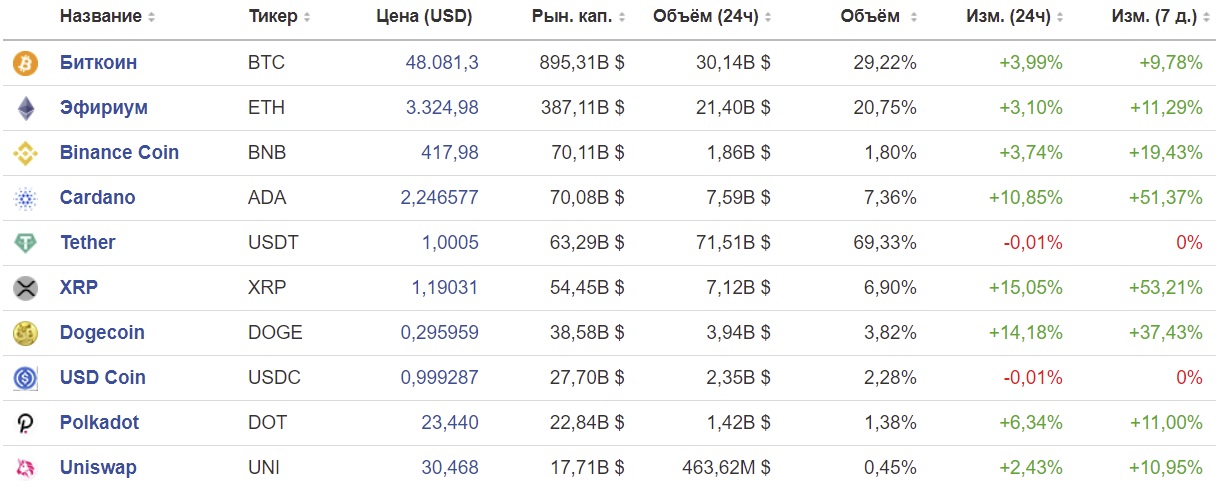The height and width of the screenshot is (497, 1226).
Task: Click the Polkadot logo icon
Action: (24, 423)
